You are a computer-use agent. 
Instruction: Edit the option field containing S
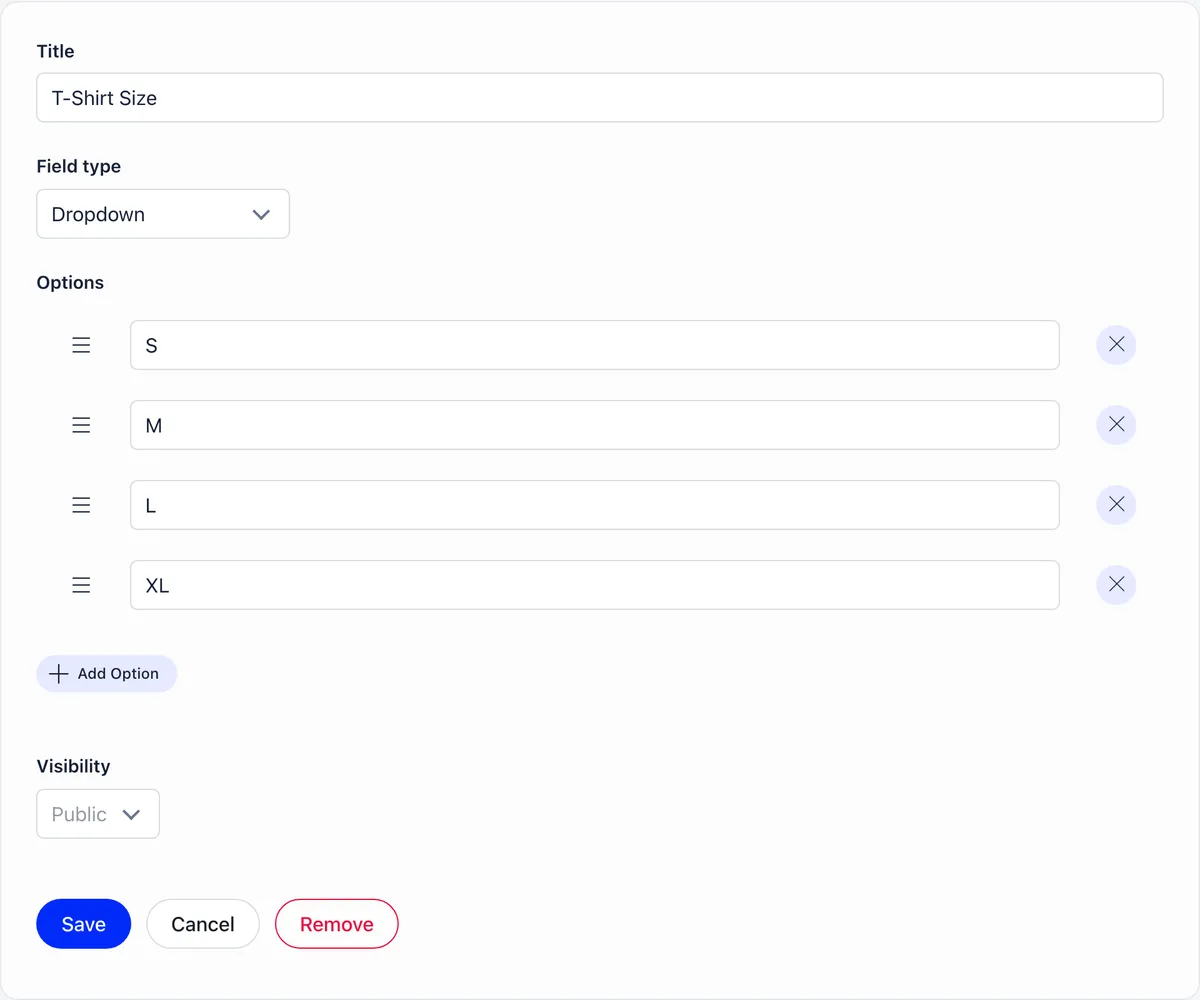(595, 345)
